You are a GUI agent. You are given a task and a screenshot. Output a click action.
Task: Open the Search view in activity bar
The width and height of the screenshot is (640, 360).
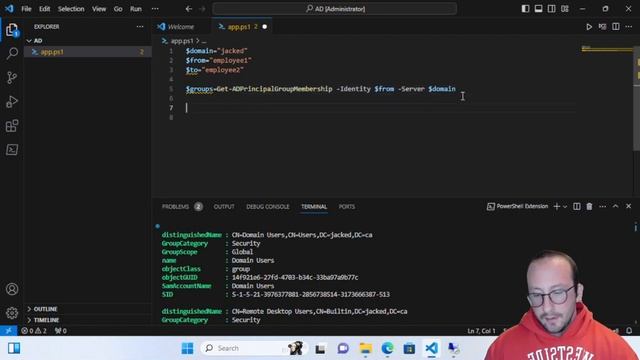pyautogui.click(x=12, y=53)
